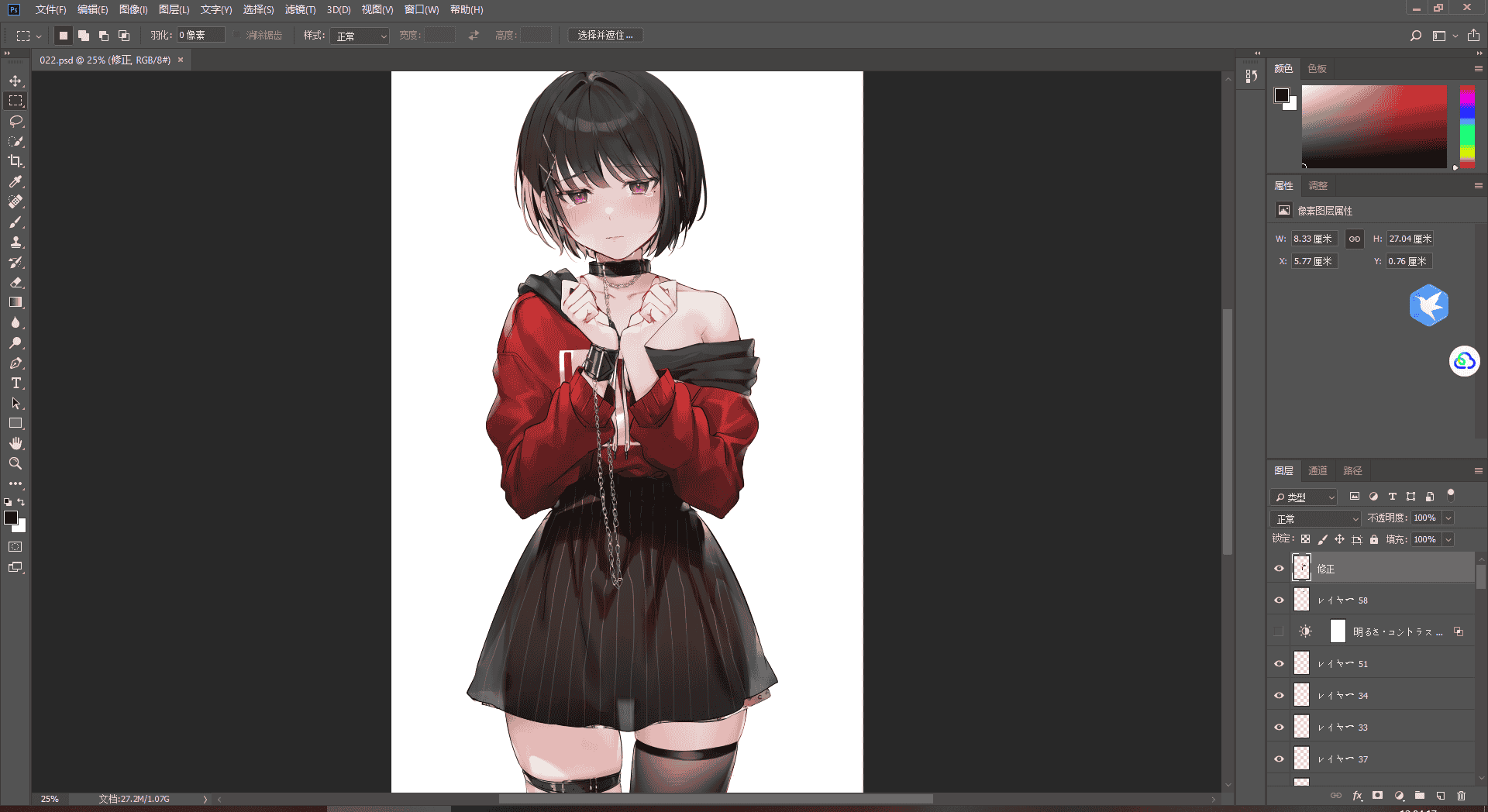Click the search icon in options bar
Screen dimensions: 1488x812
[1416, 36]
